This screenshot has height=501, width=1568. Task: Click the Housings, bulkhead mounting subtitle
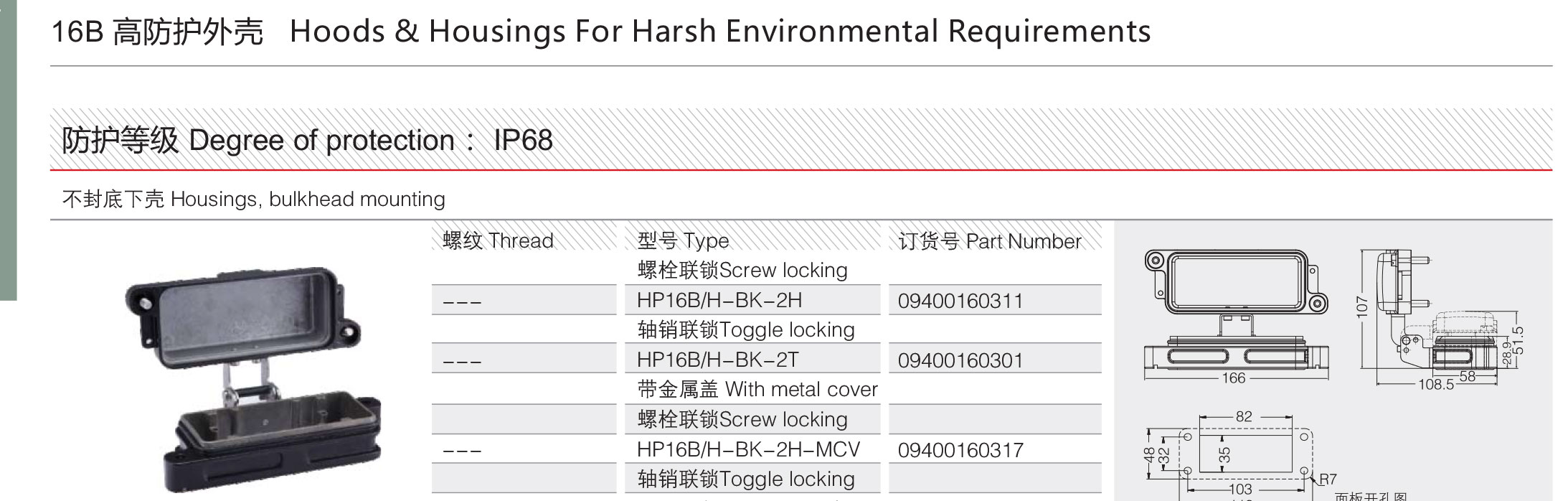pyautogui.click(x=253, y=199)
